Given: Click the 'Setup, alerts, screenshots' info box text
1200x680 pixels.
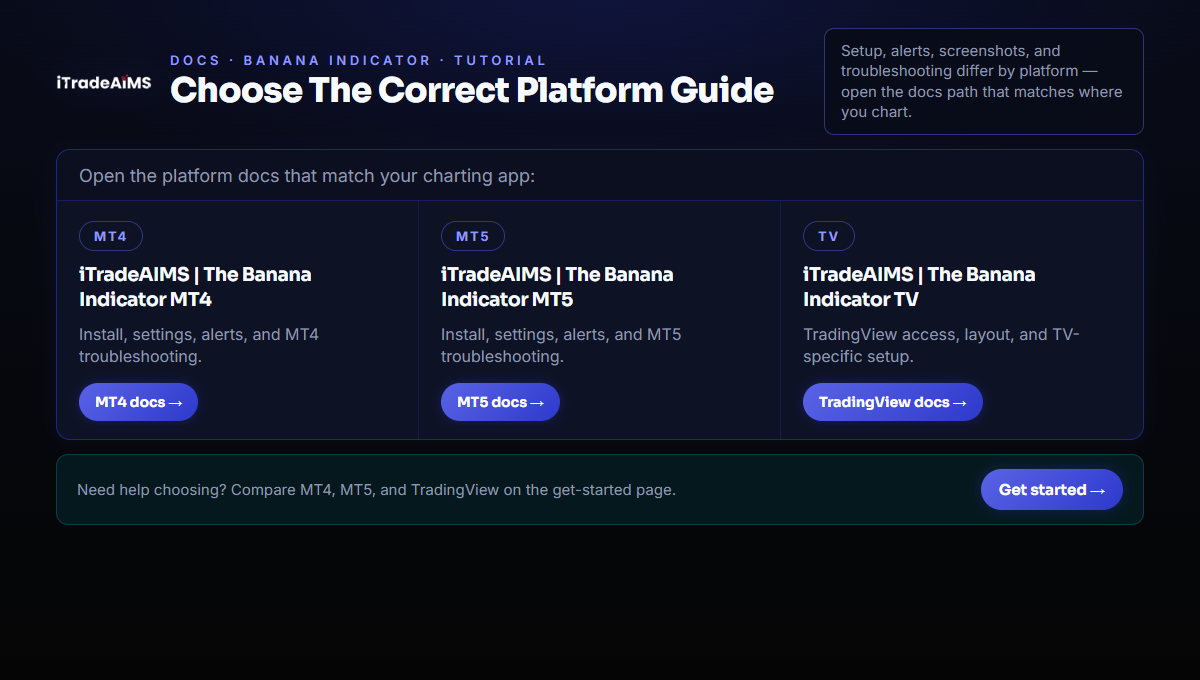Looking at the screenshot, I should 982,81.
